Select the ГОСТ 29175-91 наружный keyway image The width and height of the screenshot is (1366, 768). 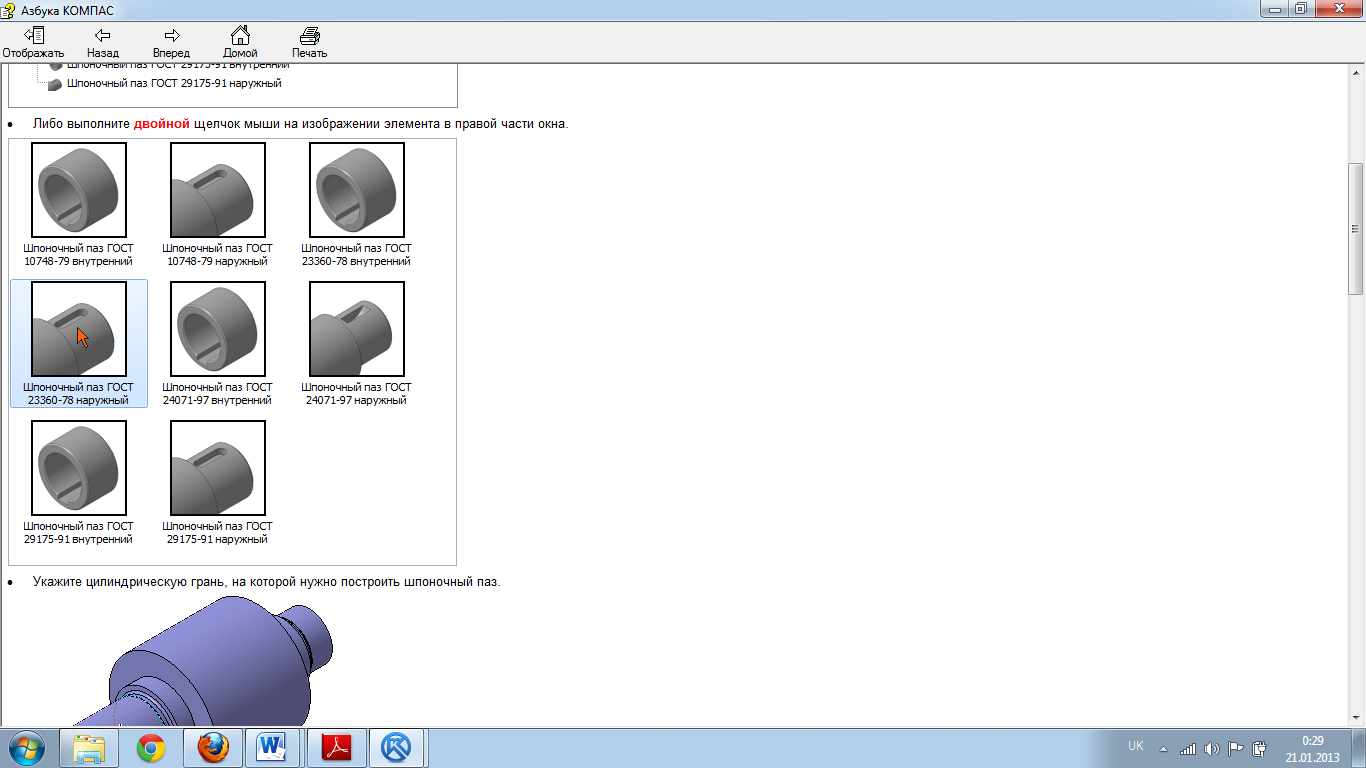pos(218,468)
